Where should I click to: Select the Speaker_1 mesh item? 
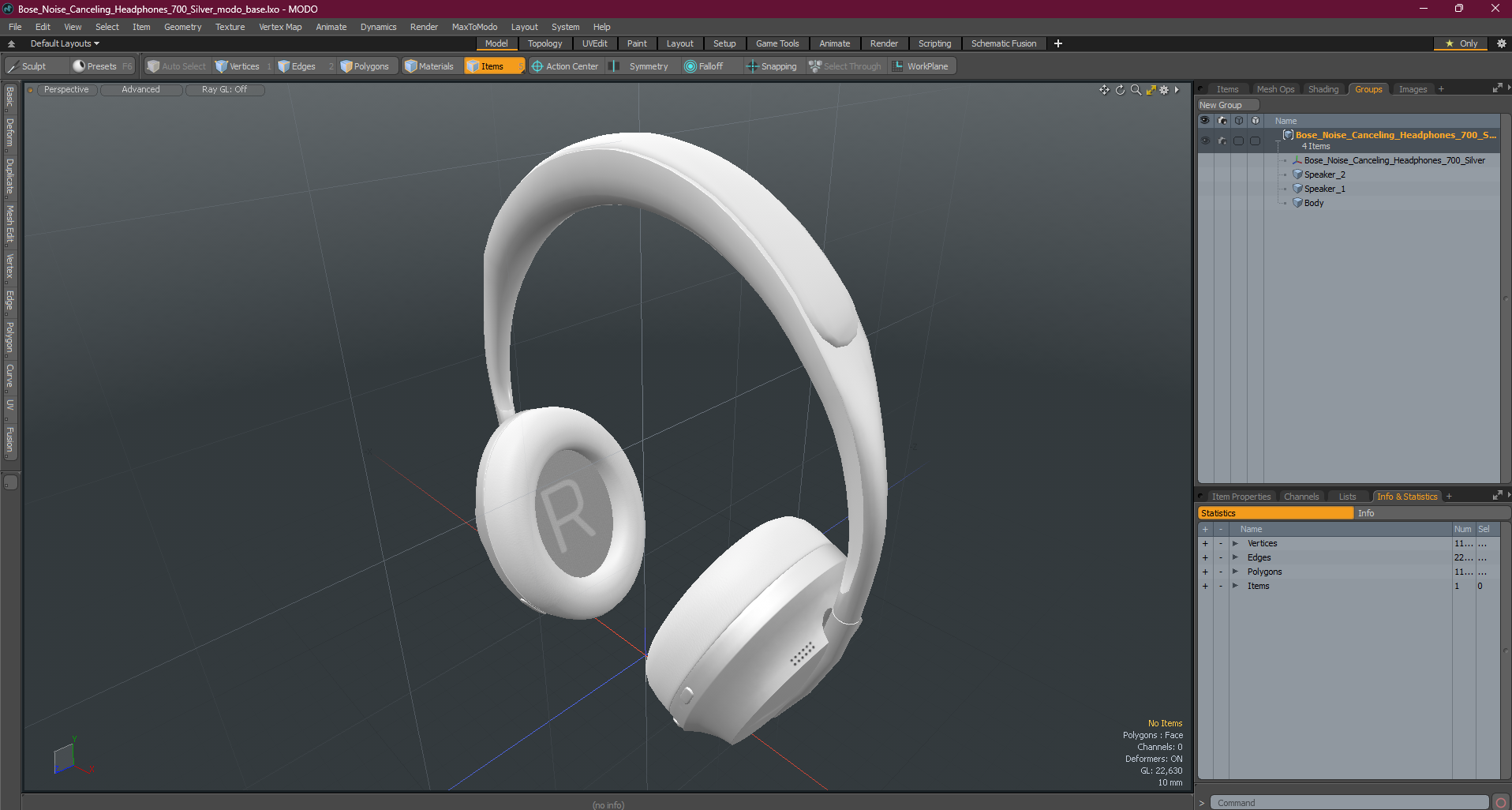pyautogui.click(x=1324, y=189)
